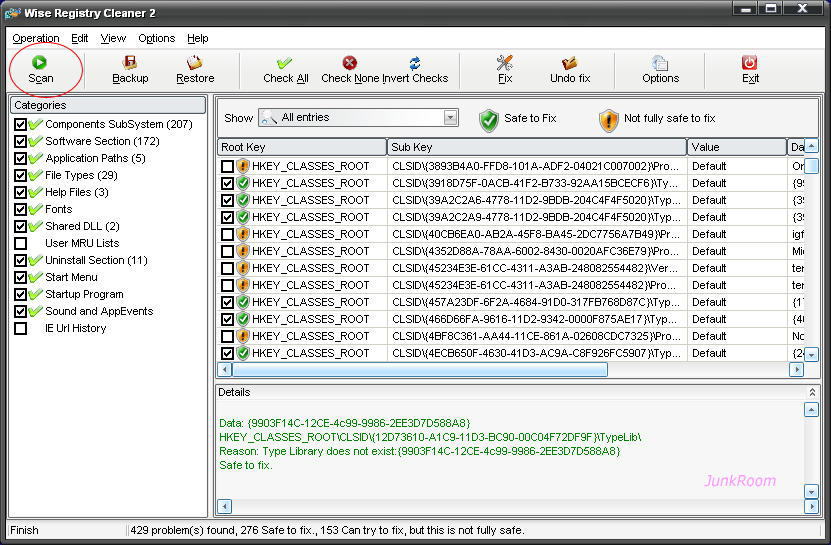Open the Backup tool

pos(130,69)
